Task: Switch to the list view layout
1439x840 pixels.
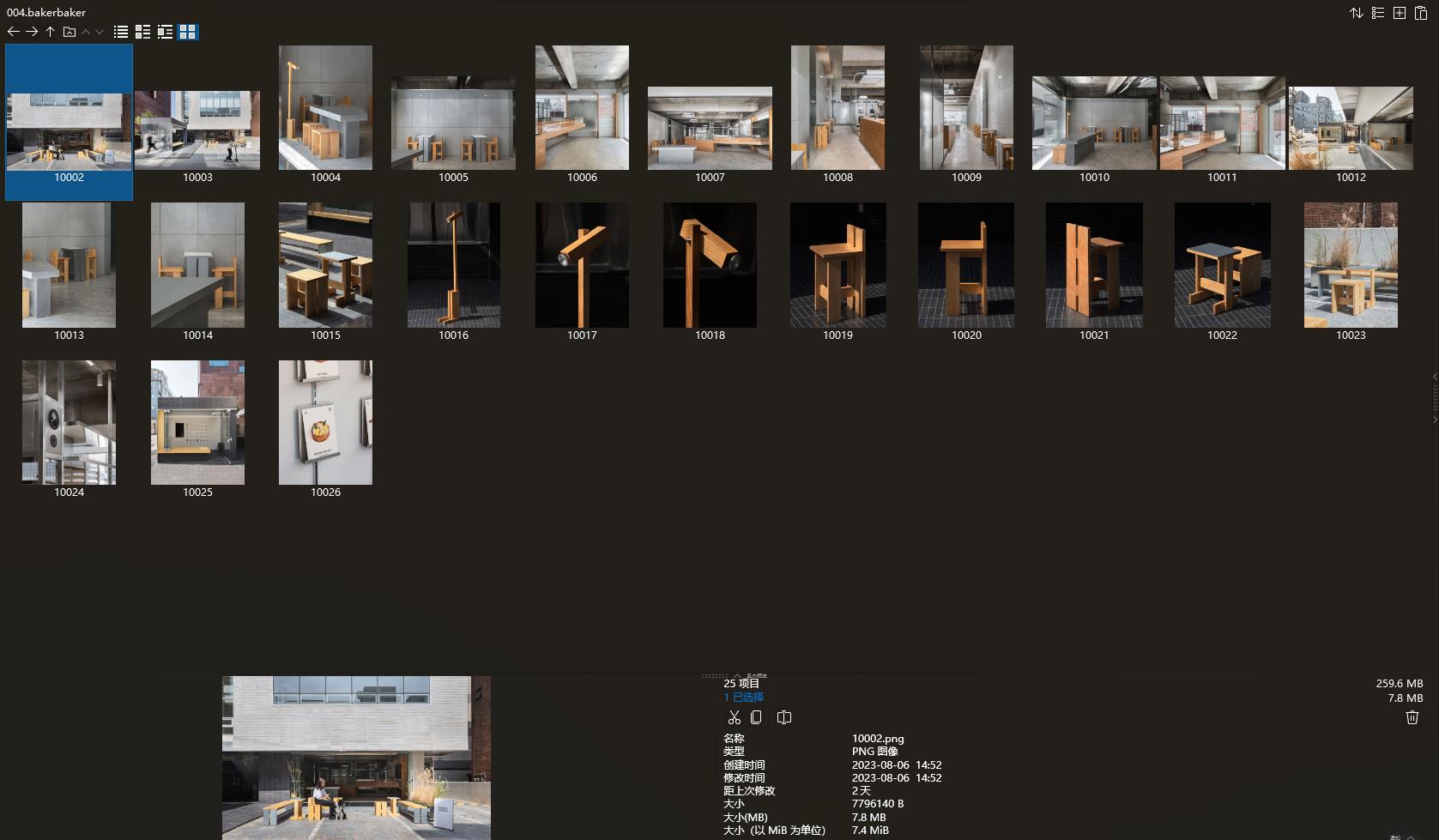Action: click(x=120, y=32)
